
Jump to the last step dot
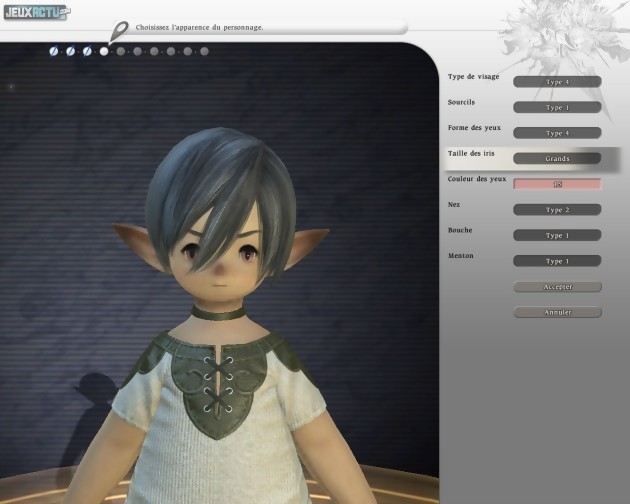pyautogui.click(x=204, y=51)
